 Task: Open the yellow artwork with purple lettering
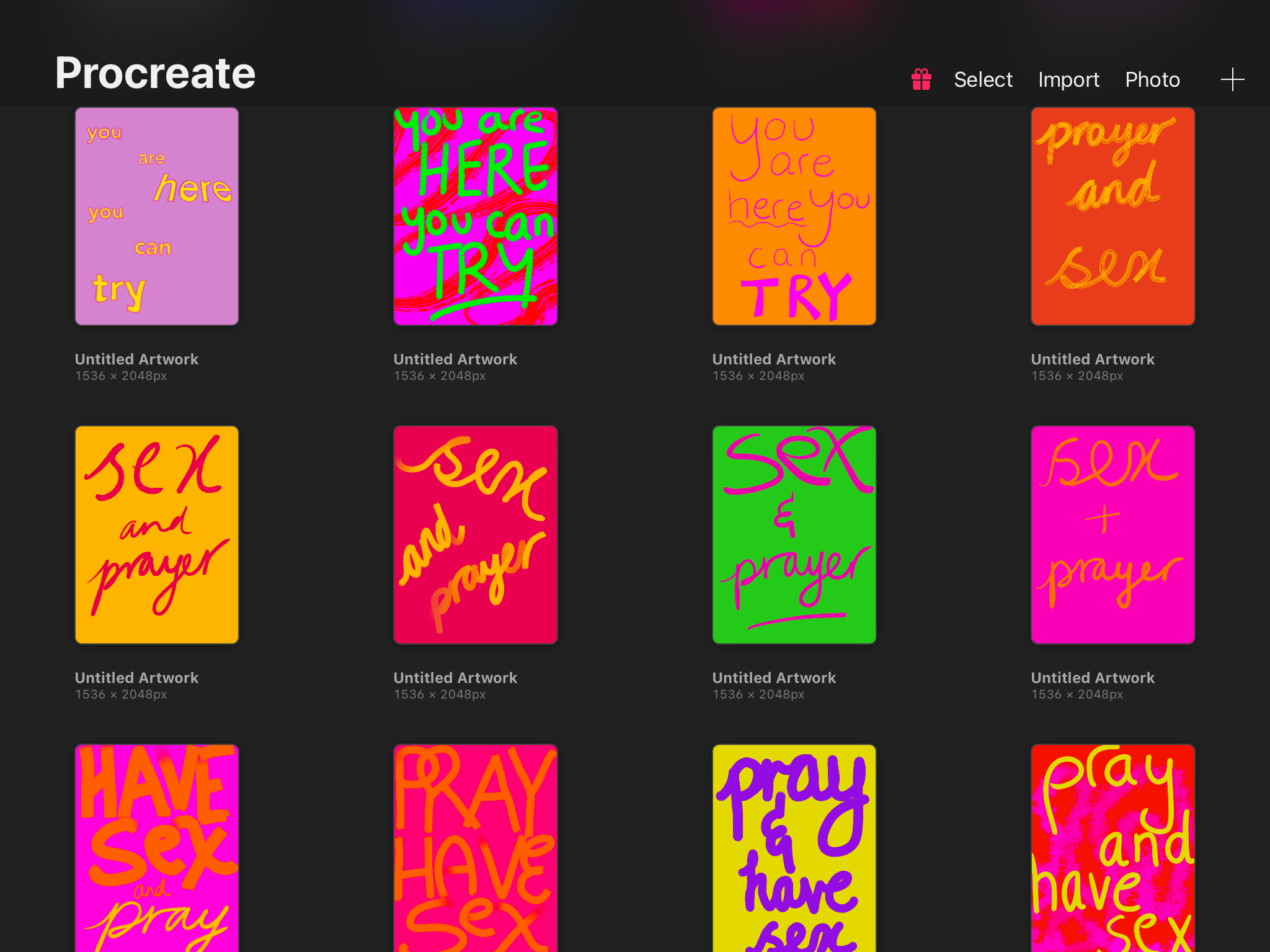[x=794, y=848]
